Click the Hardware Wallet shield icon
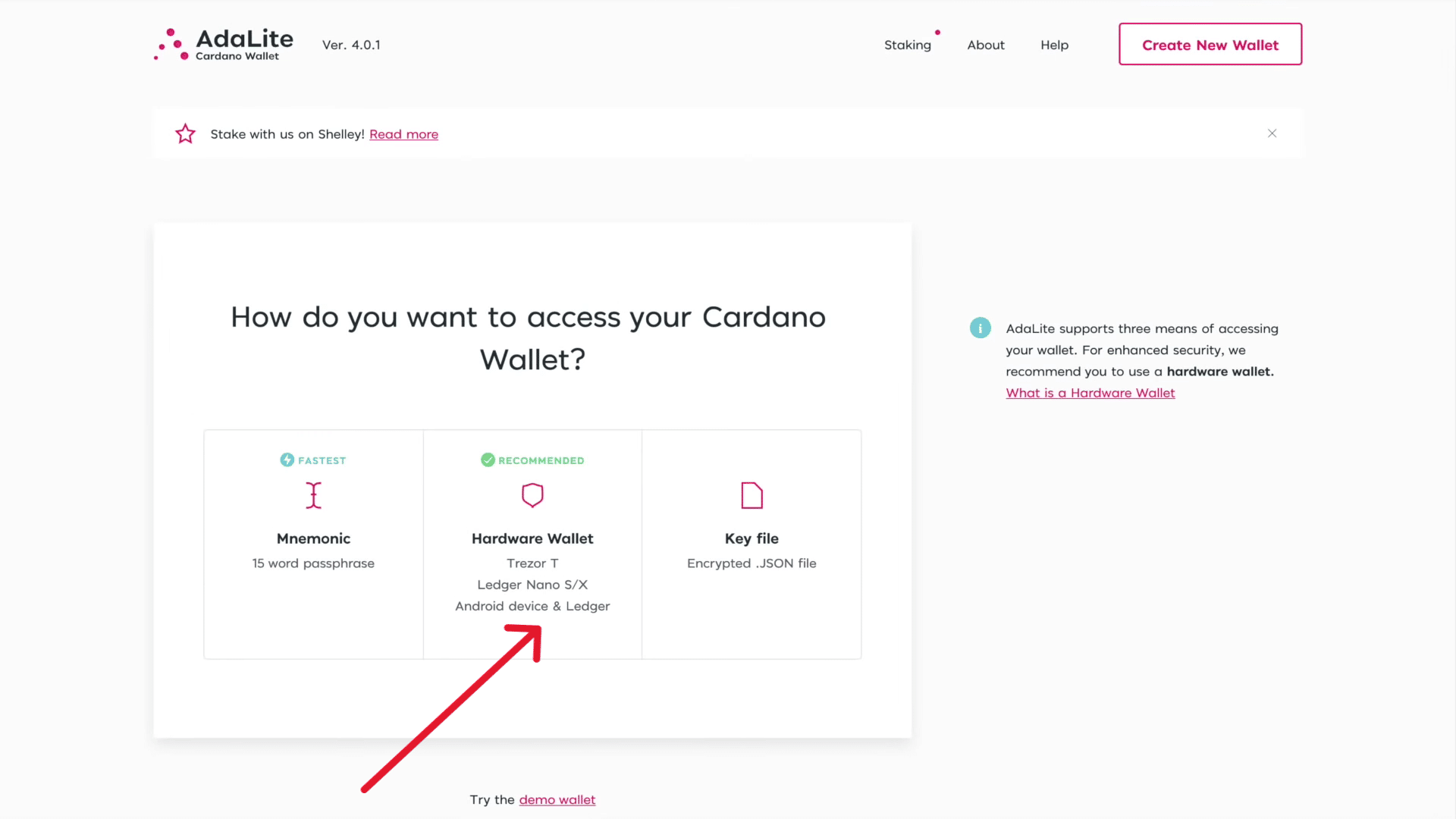The width and height of the screenshot is (1456, 819). pyautogui.click(x=532, y=495)
